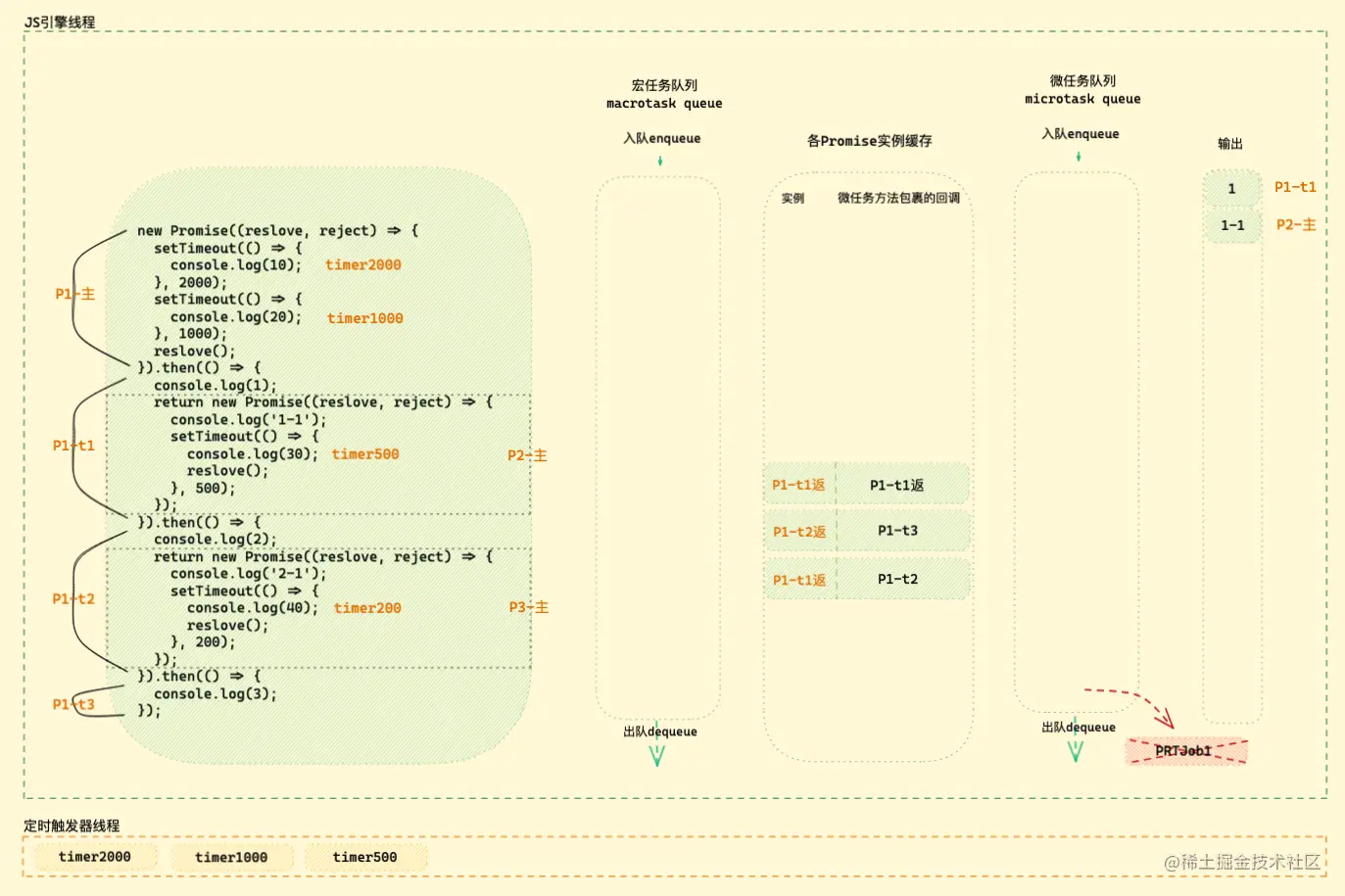Viewport: 1345px width, 896px height.
Task: Select the 'P1-t3' bracket label left of the code
Action: pyautogui.click(x=73, y=704)
